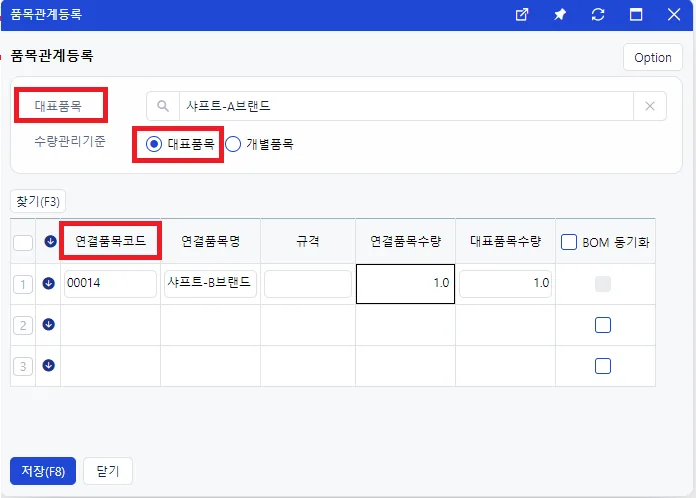Click the 규격 field in row 1
The image size is (696, 498).
coord(308,283)
